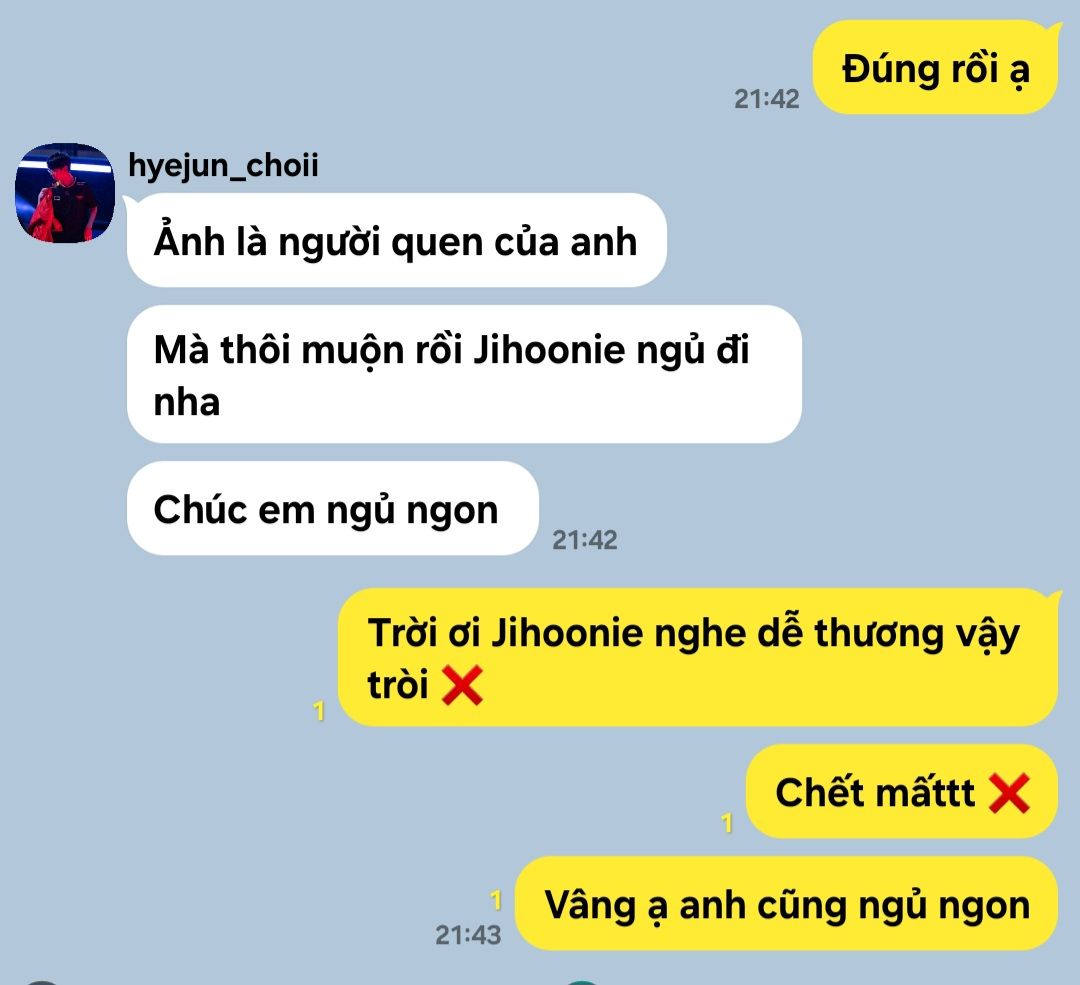This screenshot has height=985, width=1080.
Task: Tap the 'Chết mấttt' message bubble
Action: coord(902,791)
